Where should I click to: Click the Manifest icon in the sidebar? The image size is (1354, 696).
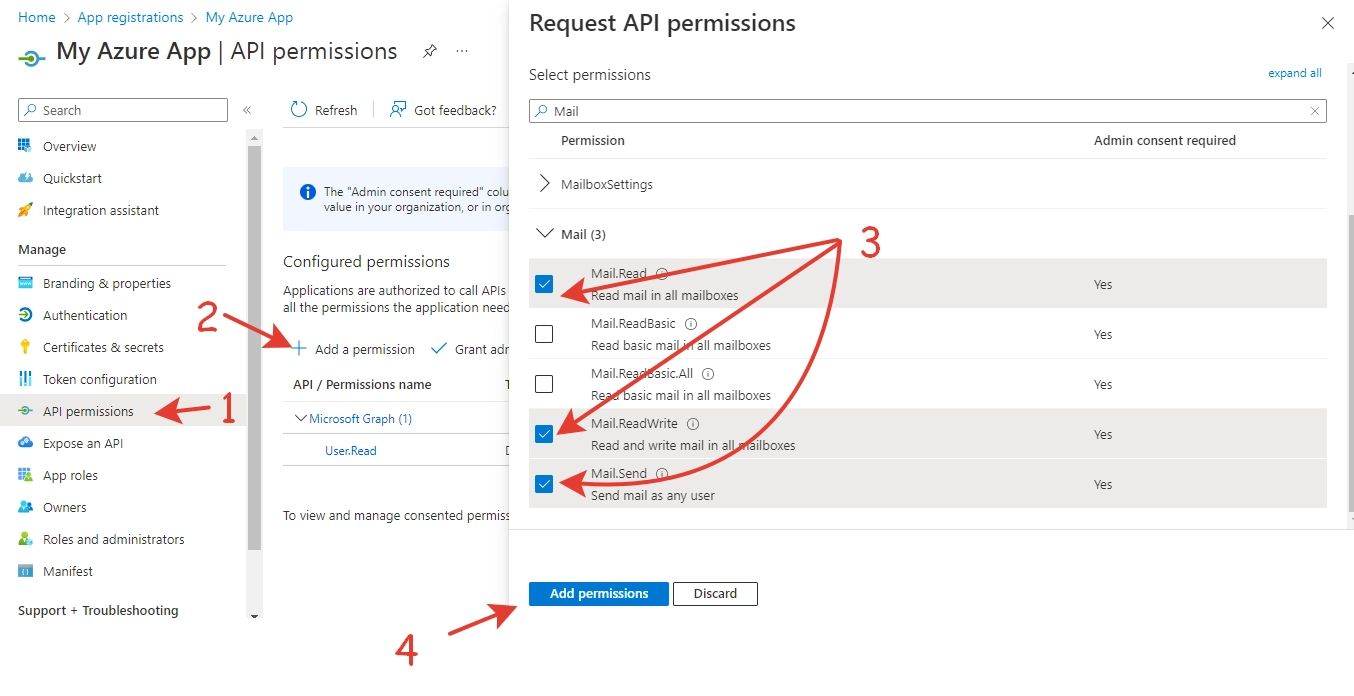point(25,571)
